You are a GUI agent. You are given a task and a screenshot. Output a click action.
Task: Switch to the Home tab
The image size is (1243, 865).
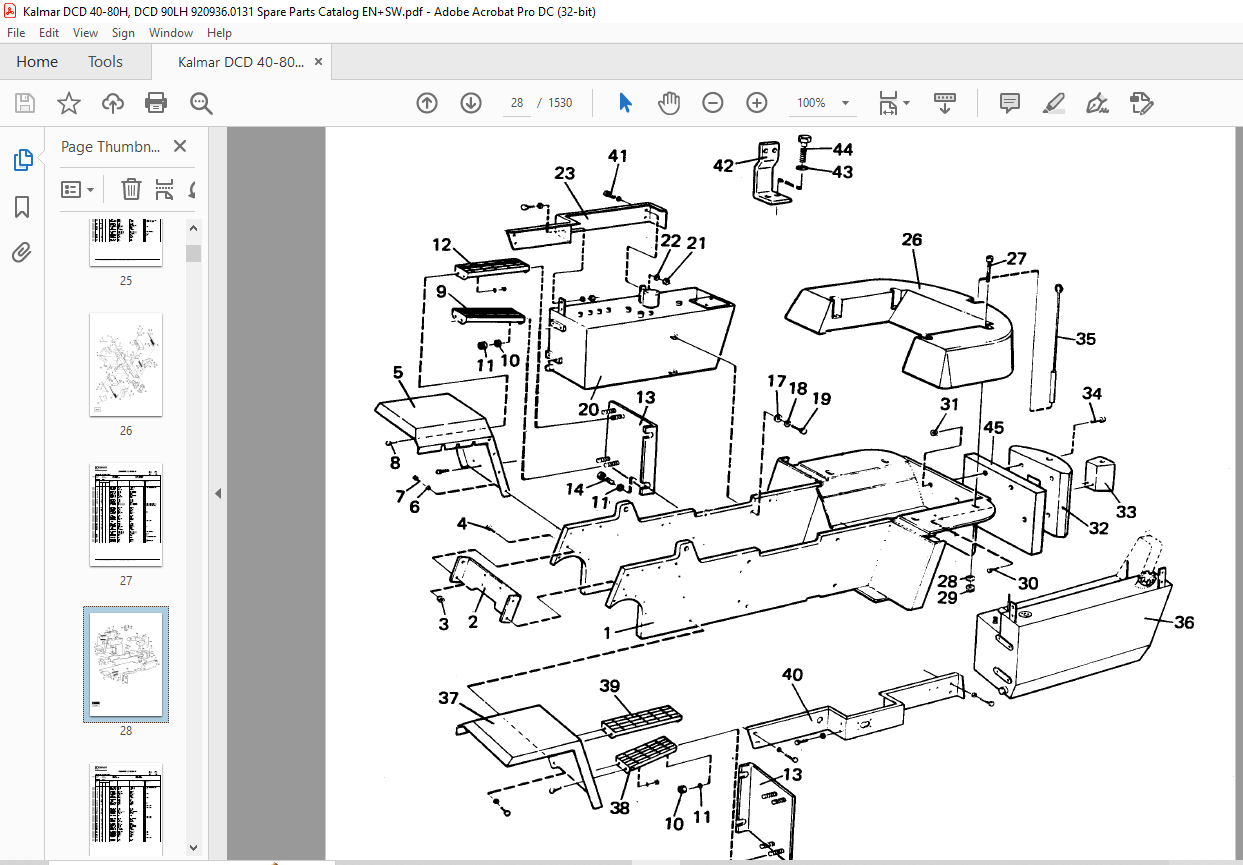click(x=37, y=62)
